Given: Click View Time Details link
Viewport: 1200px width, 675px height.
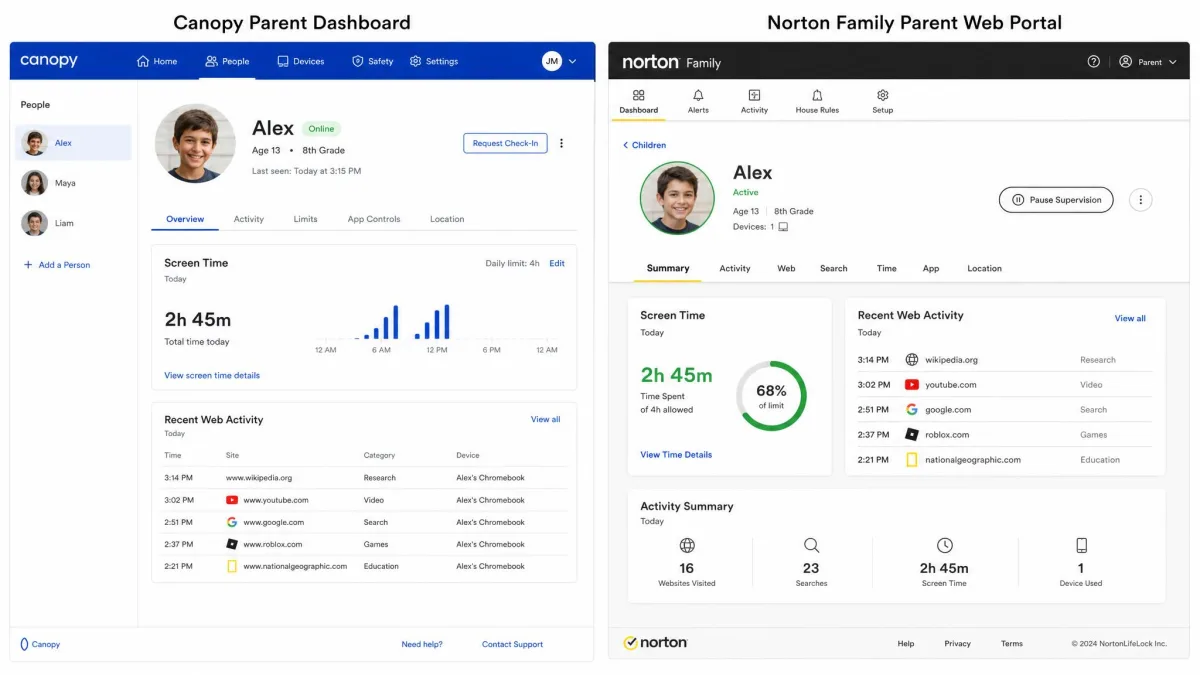Looking at the screenshot, I should [x=676, y=455].
